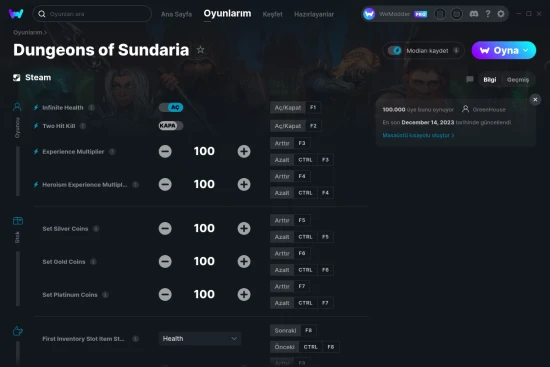Switch to the Geçmiş tab
The height and width of the screenshot is (367, 550).
point(517,80)
